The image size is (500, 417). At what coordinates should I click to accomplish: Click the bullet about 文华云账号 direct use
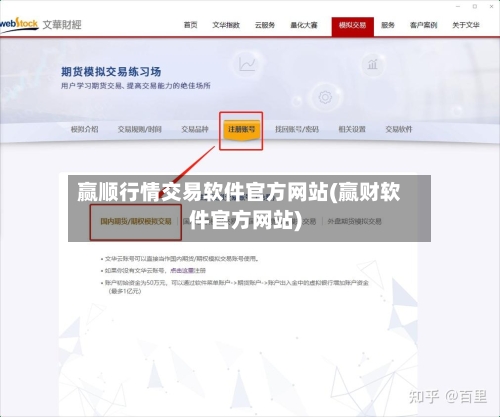182,259
